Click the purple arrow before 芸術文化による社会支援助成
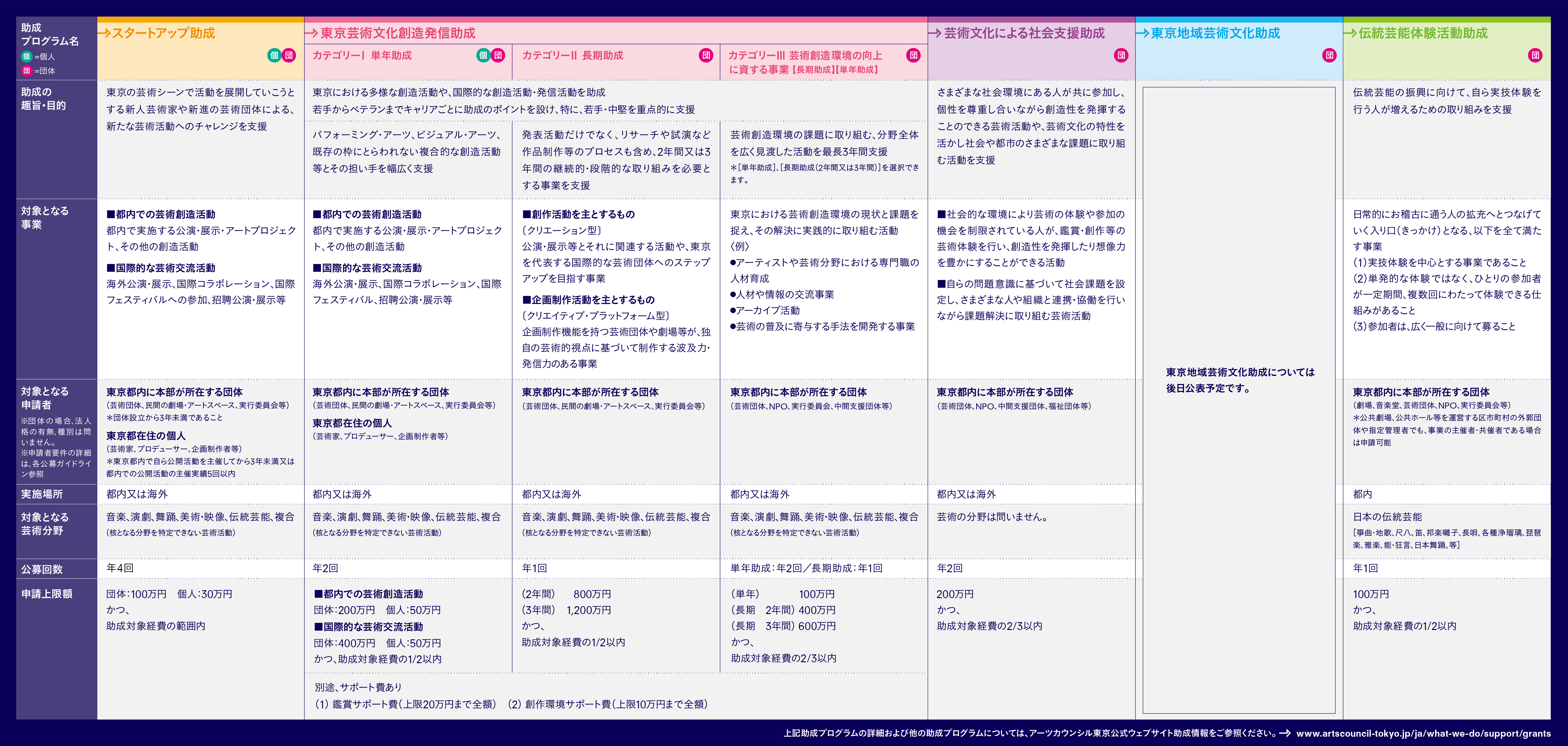This screenshot has width=1568, height=746. coord(935,33)
